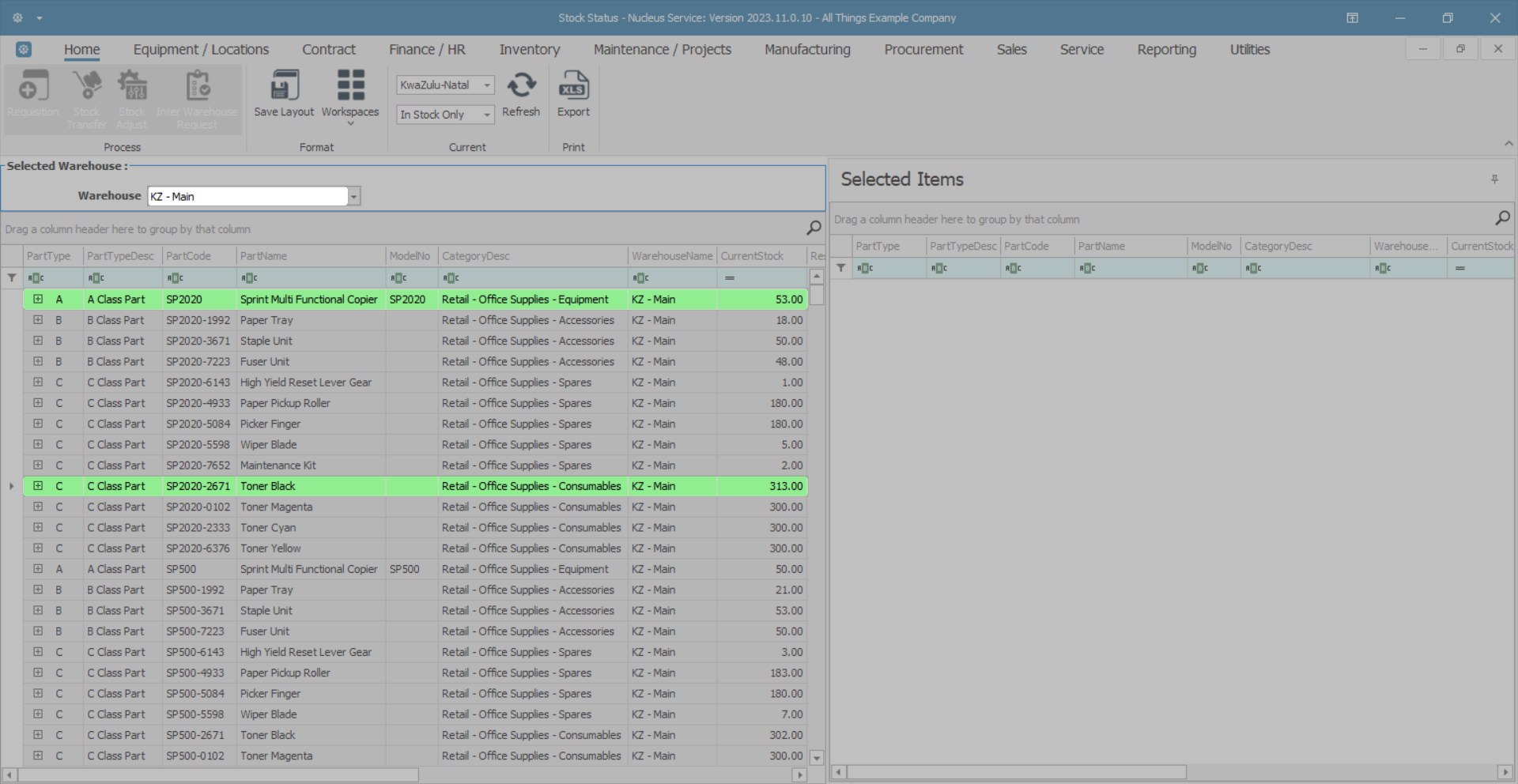
Task: Open the In Stock Only filter dropdown
Action: tap(487, 115)
